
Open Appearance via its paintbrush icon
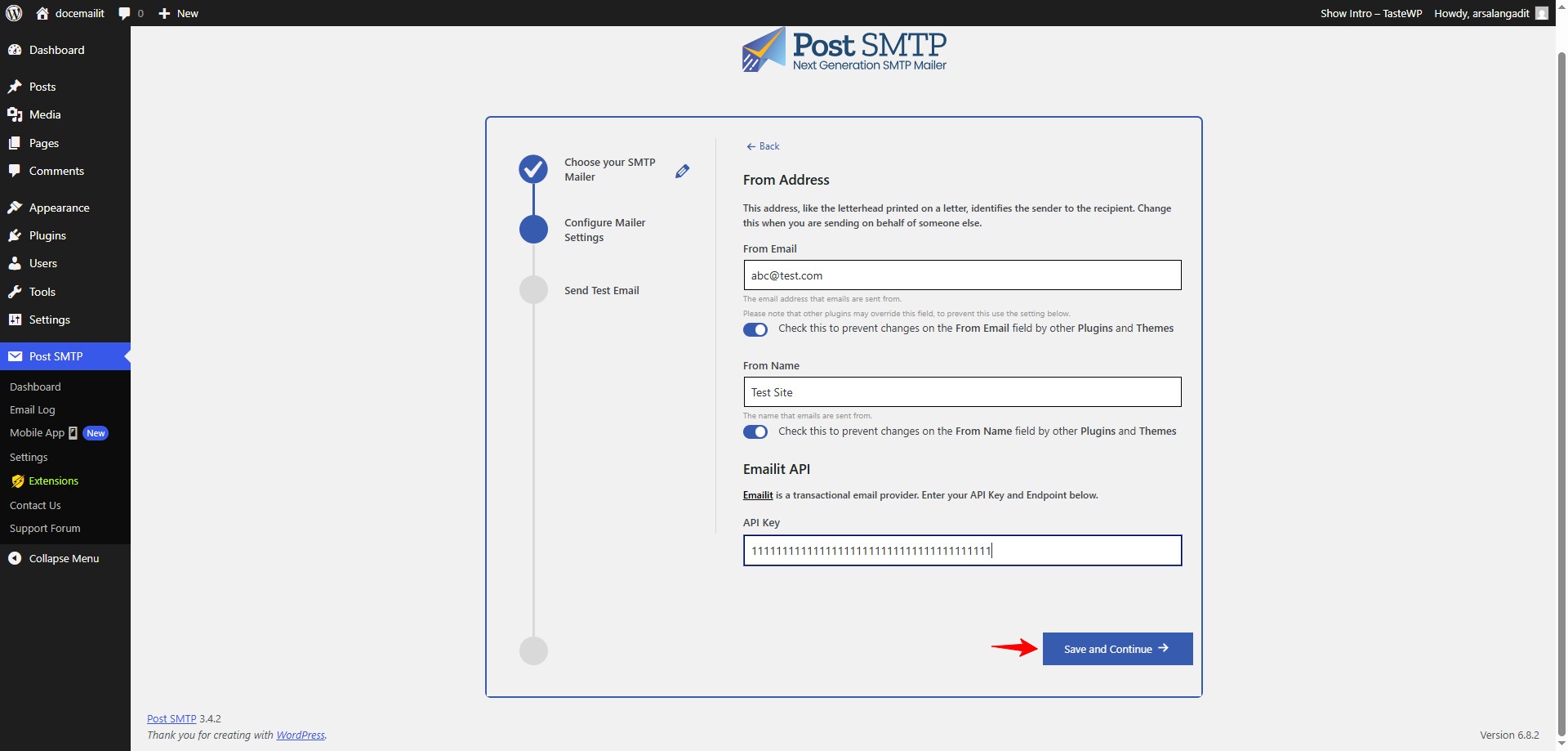[15, 208]
